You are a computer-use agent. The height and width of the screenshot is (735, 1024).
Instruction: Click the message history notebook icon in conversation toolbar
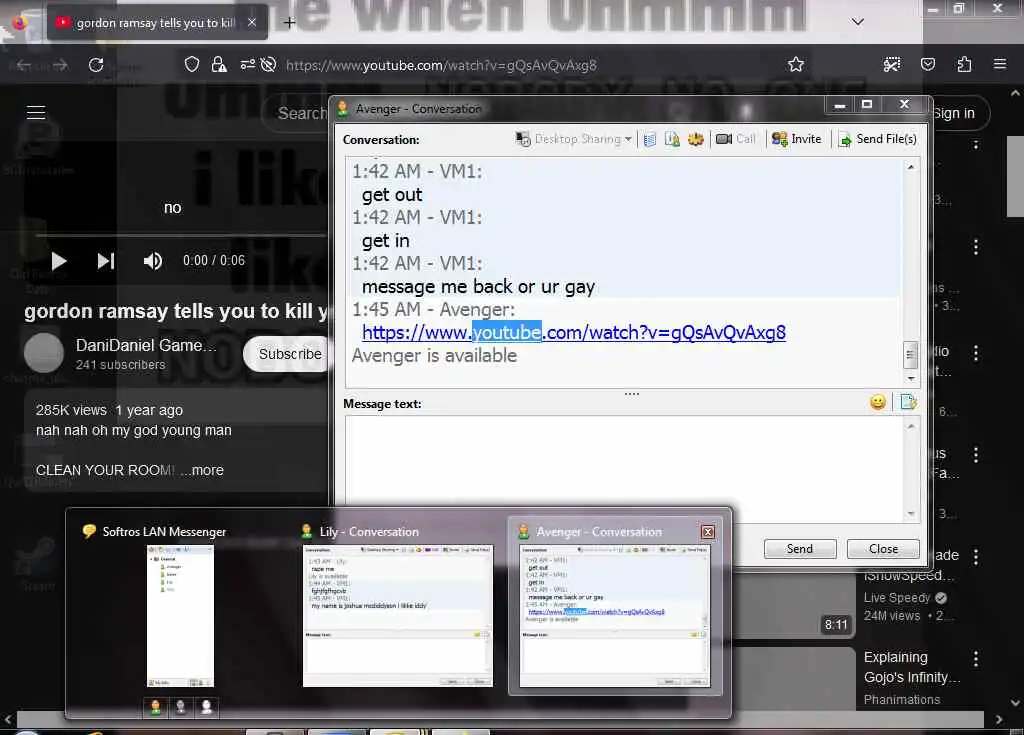(x=650, y=139)
